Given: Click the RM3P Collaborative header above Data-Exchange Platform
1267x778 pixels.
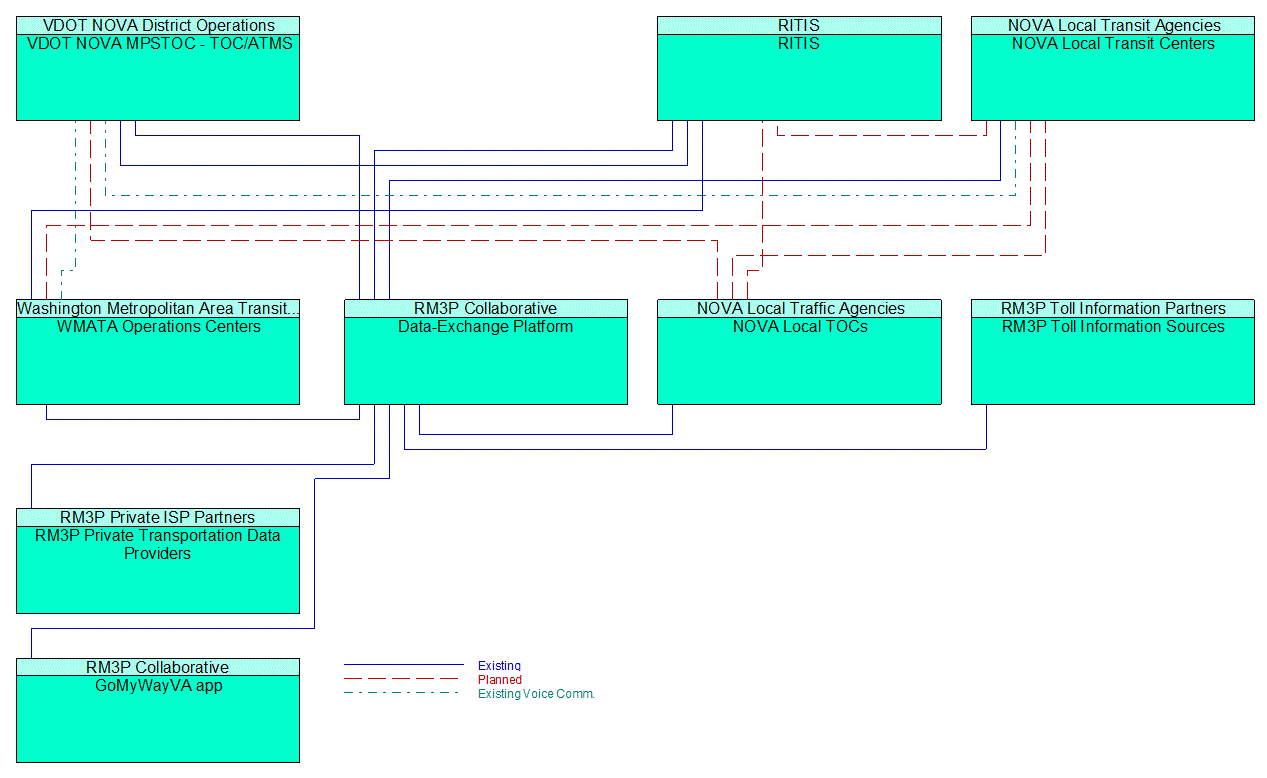Looking at the screenshot, I should pos(486,309).
